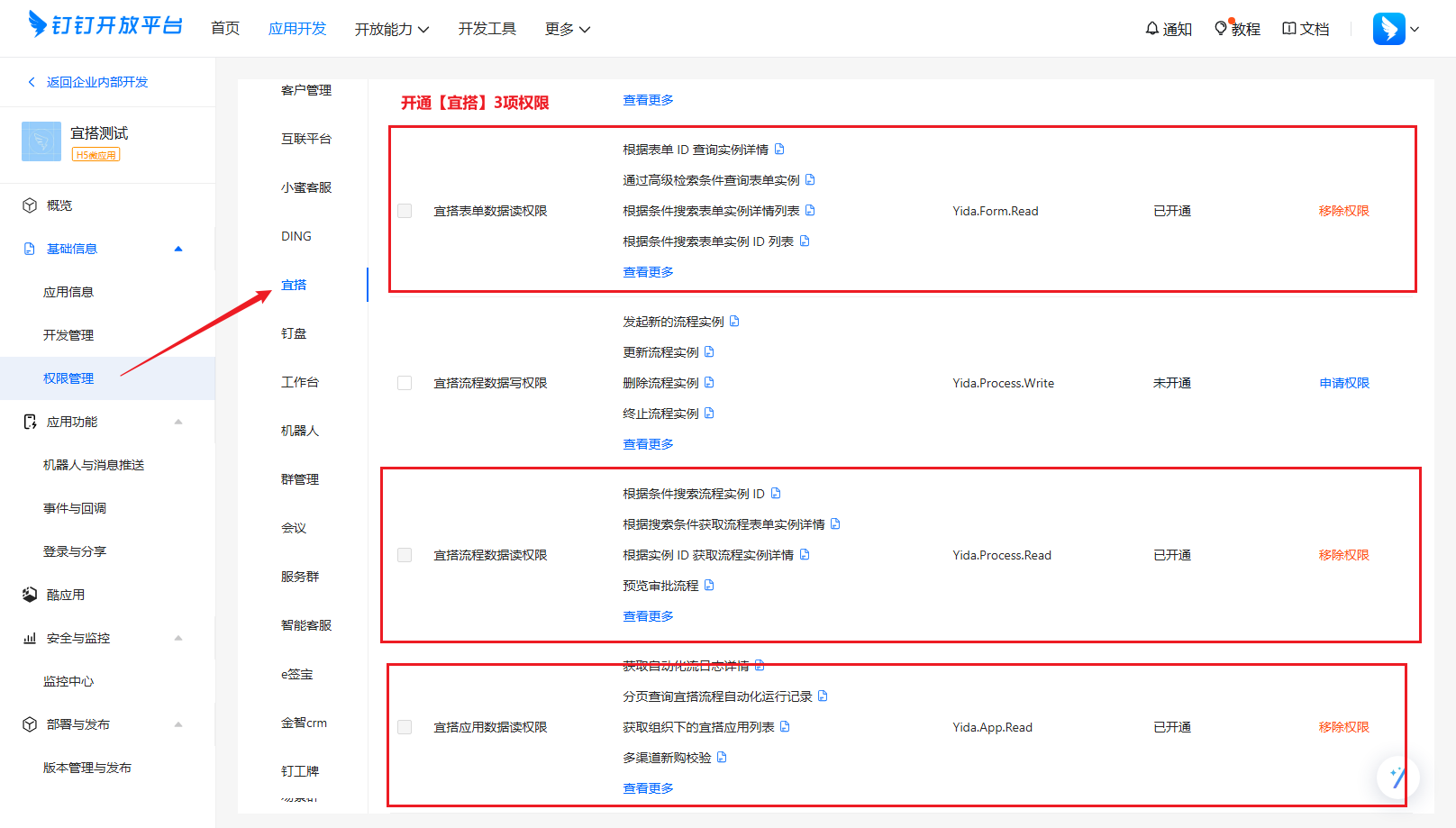Open doc icon next to 删除流程实例
The width and height of the screenshot is (1456, 828).
(709, 383)
